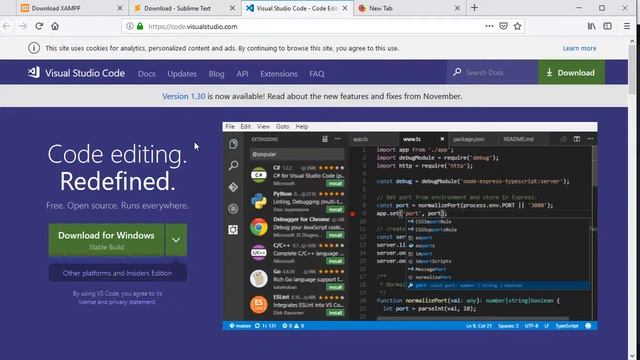This screenshot has height=360, width=640.
Task: Click Other platforms and Insiders Edition button
Action: pyautogui.click(x=118, y=273)
